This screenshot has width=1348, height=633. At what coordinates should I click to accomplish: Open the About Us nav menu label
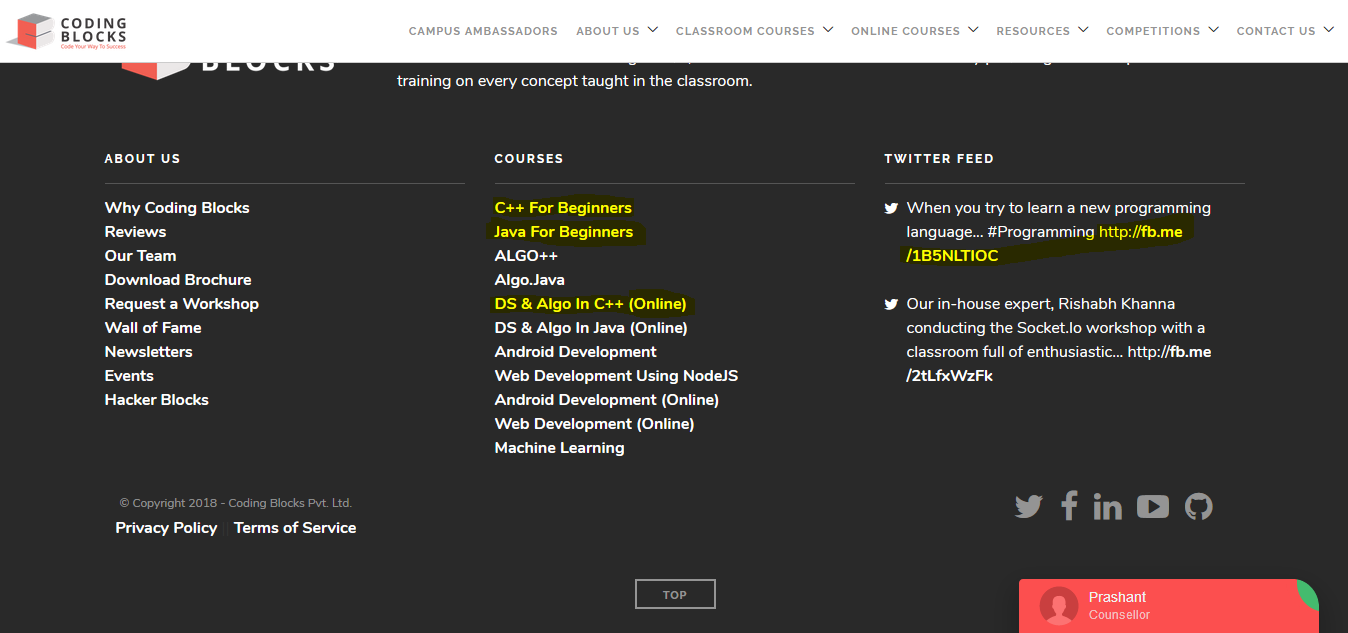click(x=608, y=31)
